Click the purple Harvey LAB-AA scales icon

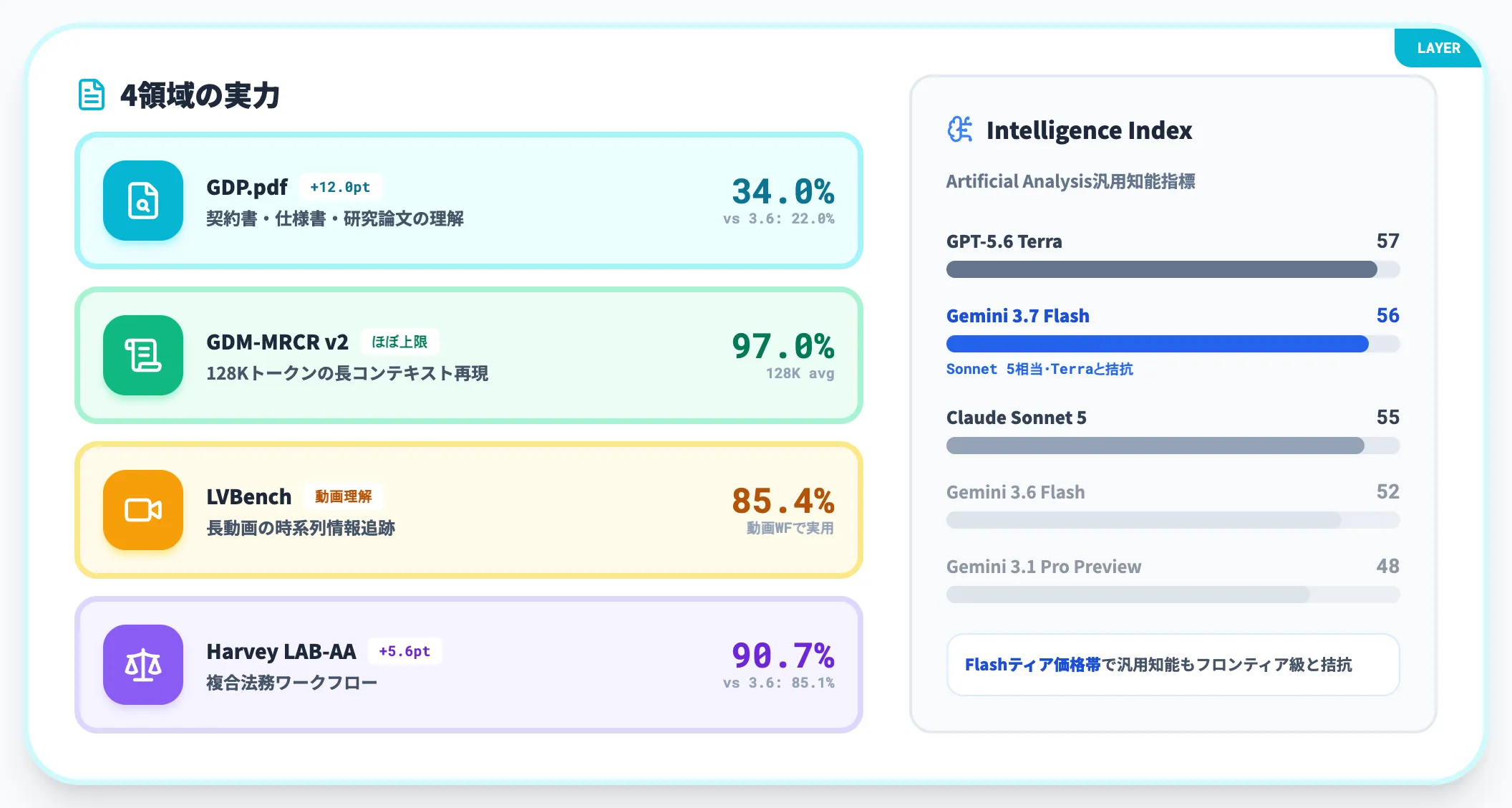click(143, 665)
